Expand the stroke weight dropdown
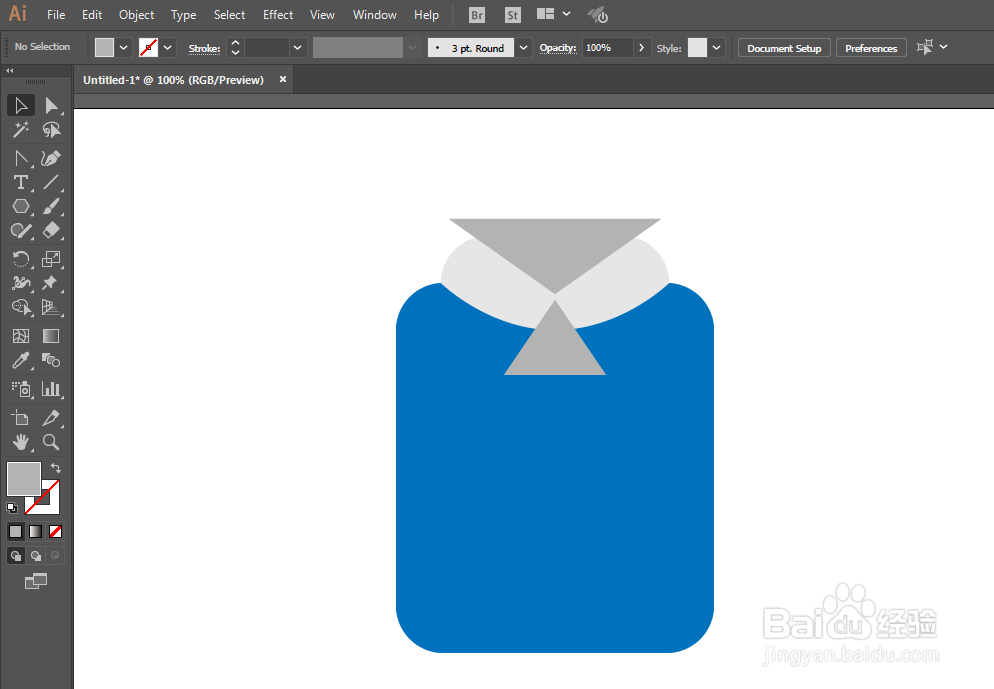The height and width of the screenshot is (689, 994). [297, 48]
